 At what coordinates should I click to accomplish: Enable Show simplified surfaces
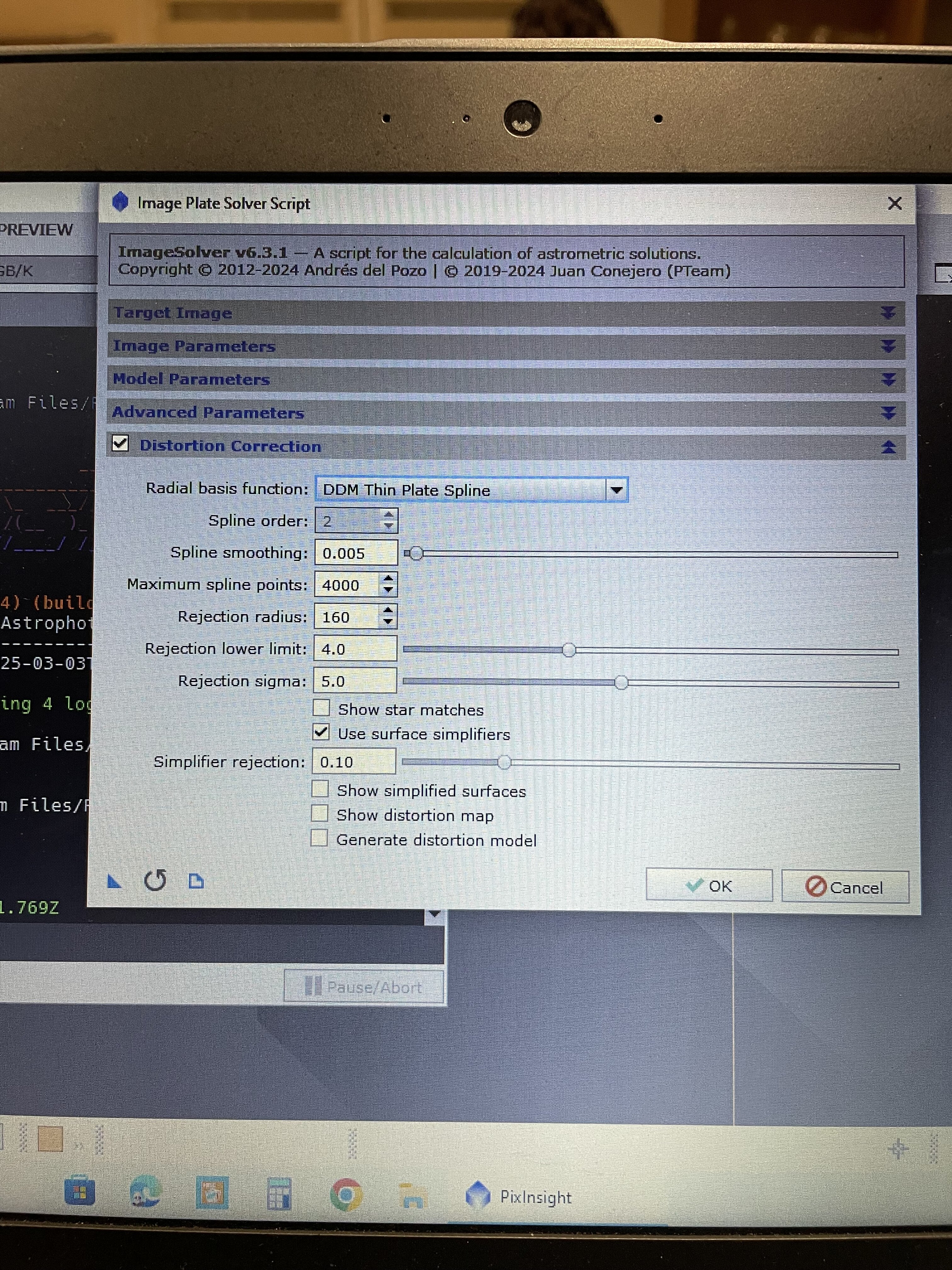click(320, 789)
